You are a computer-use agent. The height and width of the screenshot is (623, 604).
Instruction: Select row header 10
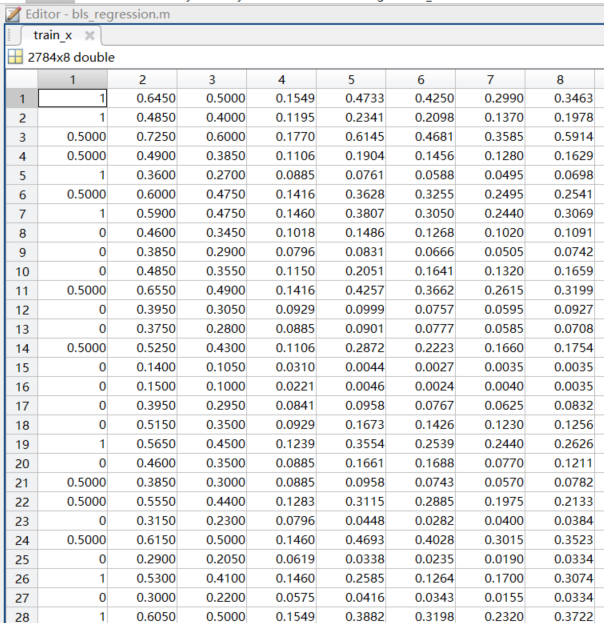22,271
